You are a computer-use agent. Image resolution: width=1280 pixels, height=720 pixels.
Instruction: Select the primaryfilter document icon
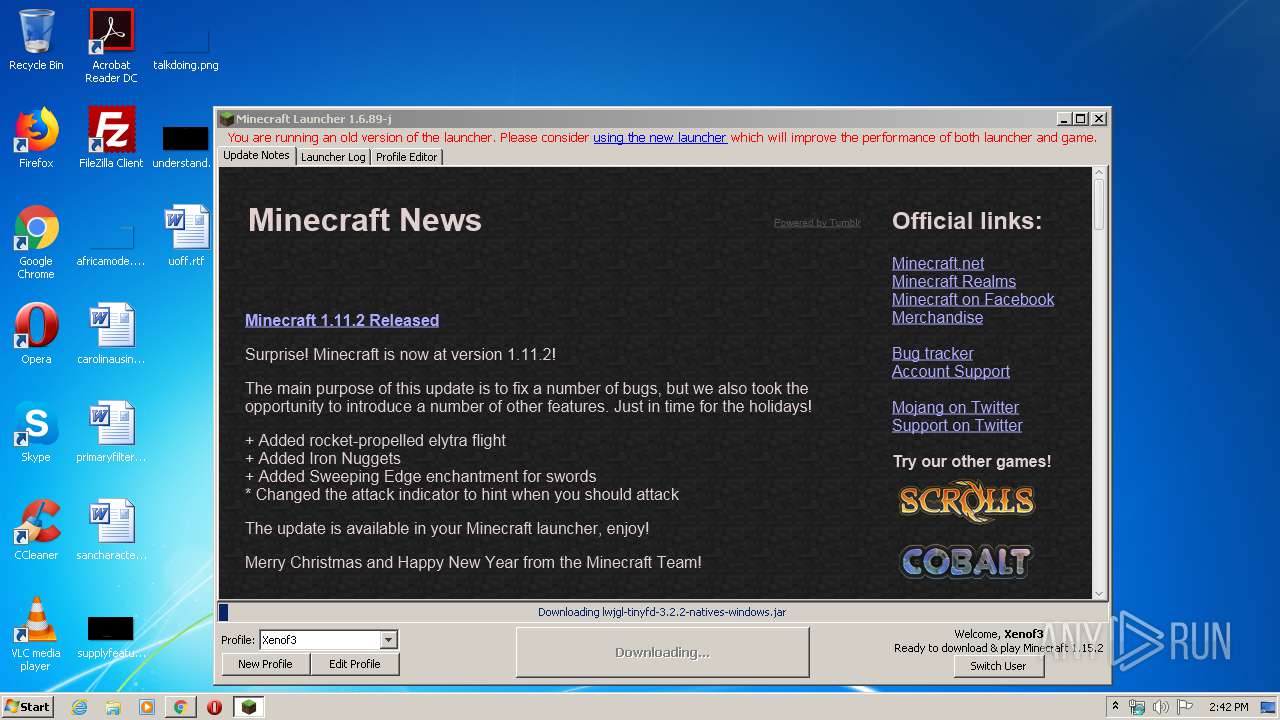click(x=111, y=432)
